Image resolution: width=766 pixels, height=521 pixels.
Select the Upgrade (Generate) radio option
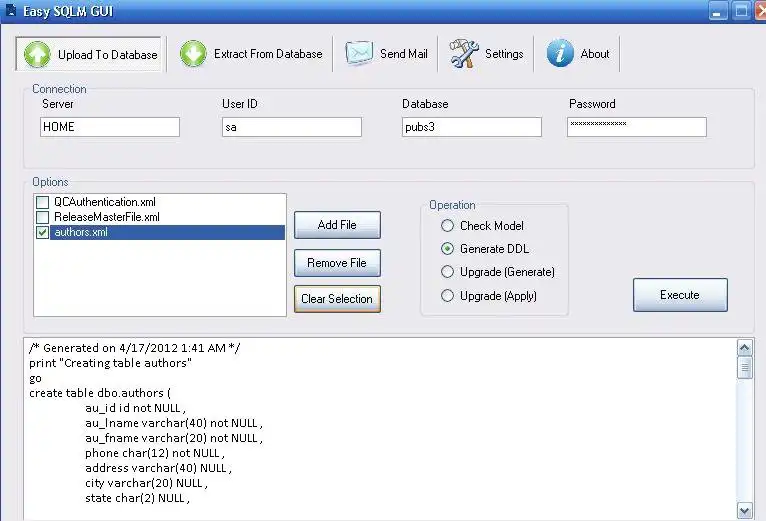point(447,272)
